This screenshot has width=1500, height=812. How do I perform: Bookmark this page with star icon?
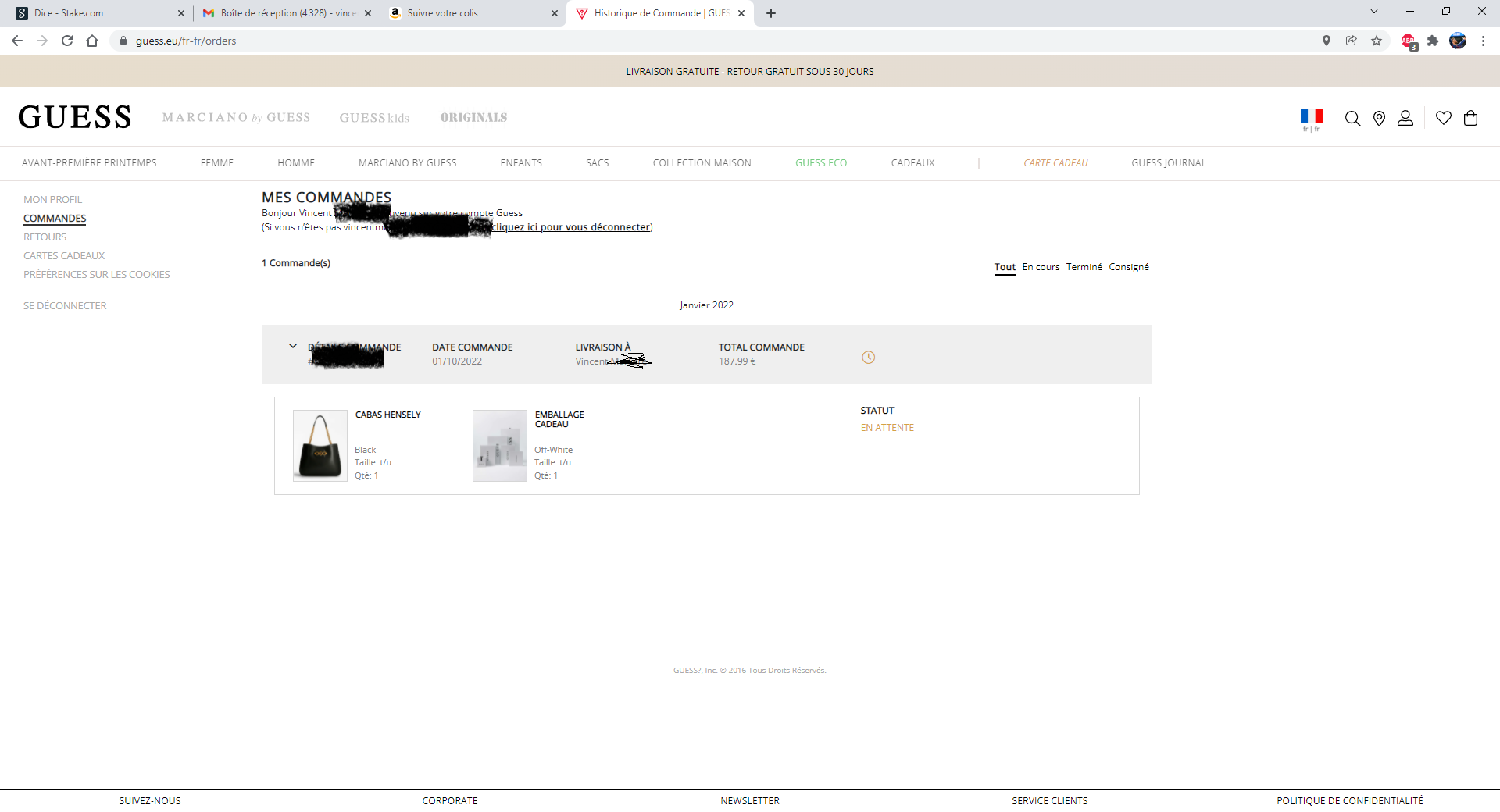[x=1377, y=41]
